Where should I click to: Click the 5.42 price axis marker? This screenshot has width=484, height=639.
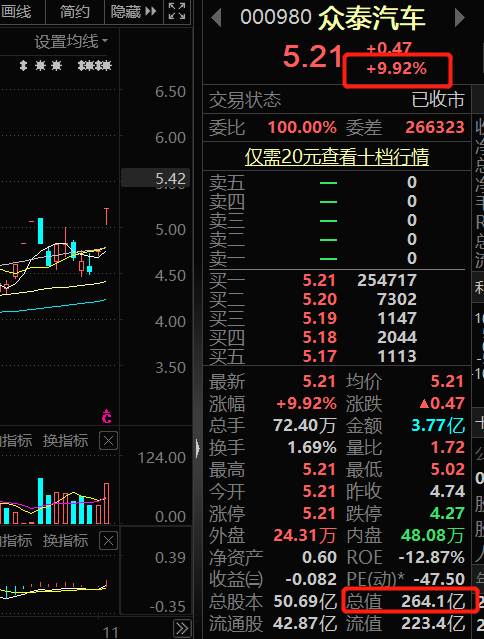pos(155,178)
